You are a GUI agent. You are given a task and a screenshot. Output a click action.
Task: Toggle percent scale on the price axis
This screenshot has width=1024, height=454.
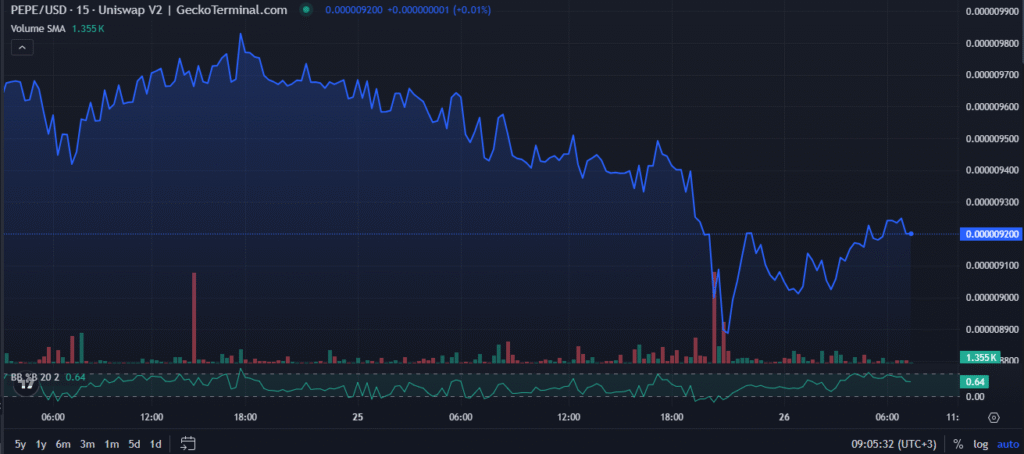(x=958, y=443)
